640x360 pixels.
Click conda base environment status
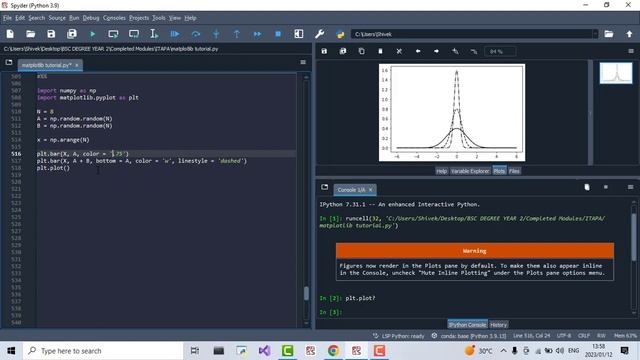[469, 336]
